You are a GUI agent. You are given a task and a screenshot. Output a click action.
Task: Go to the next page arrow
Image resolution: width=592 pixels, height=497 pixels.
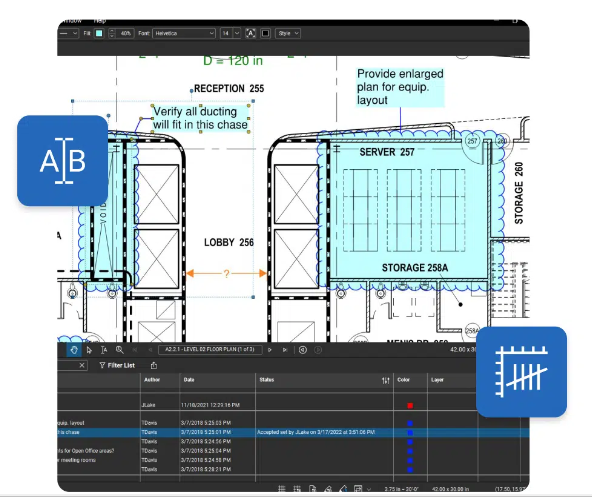tap(270, 350)
